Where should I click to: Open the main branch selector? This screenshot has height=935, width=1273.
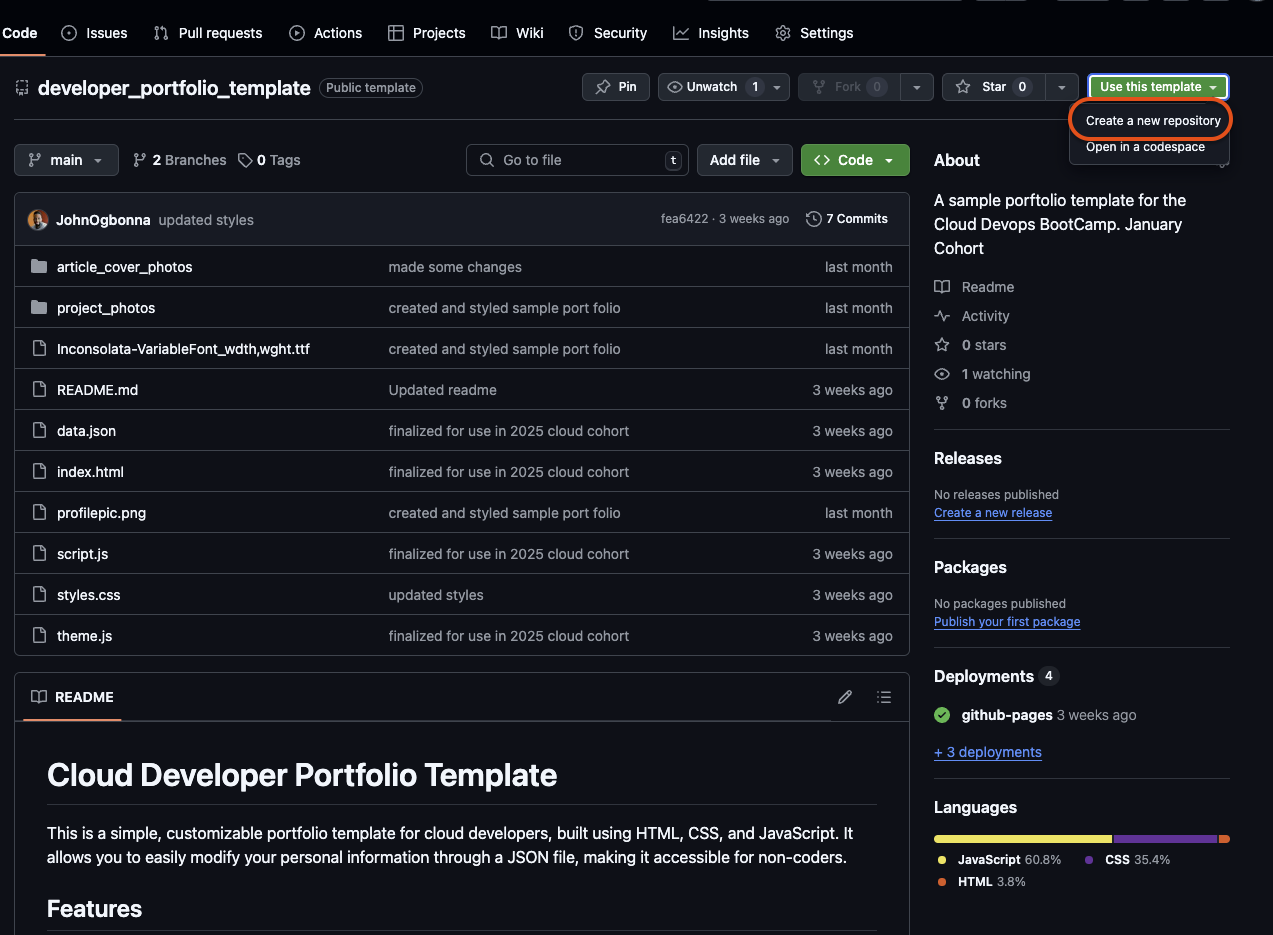click(x=66, y=160)
